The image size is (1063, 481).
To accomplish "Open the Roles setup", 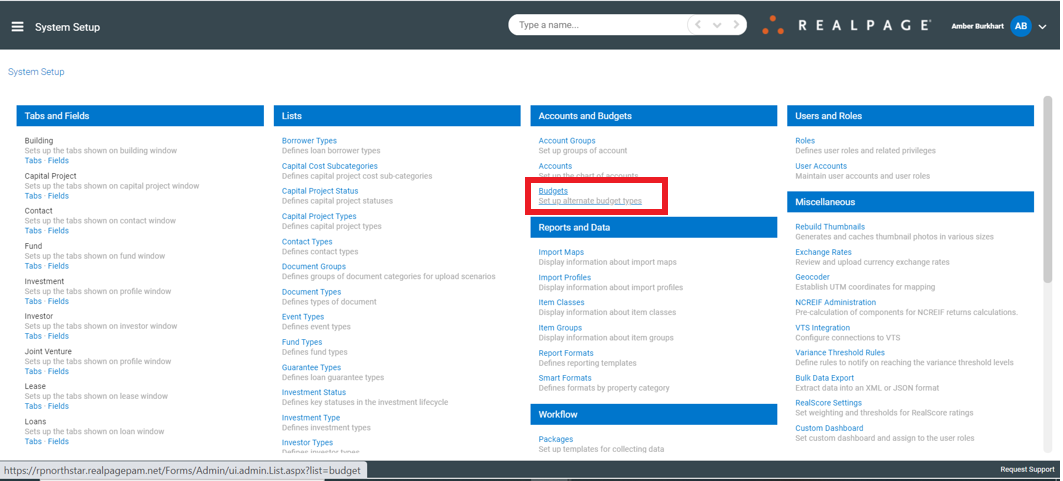I will [805, 141].
